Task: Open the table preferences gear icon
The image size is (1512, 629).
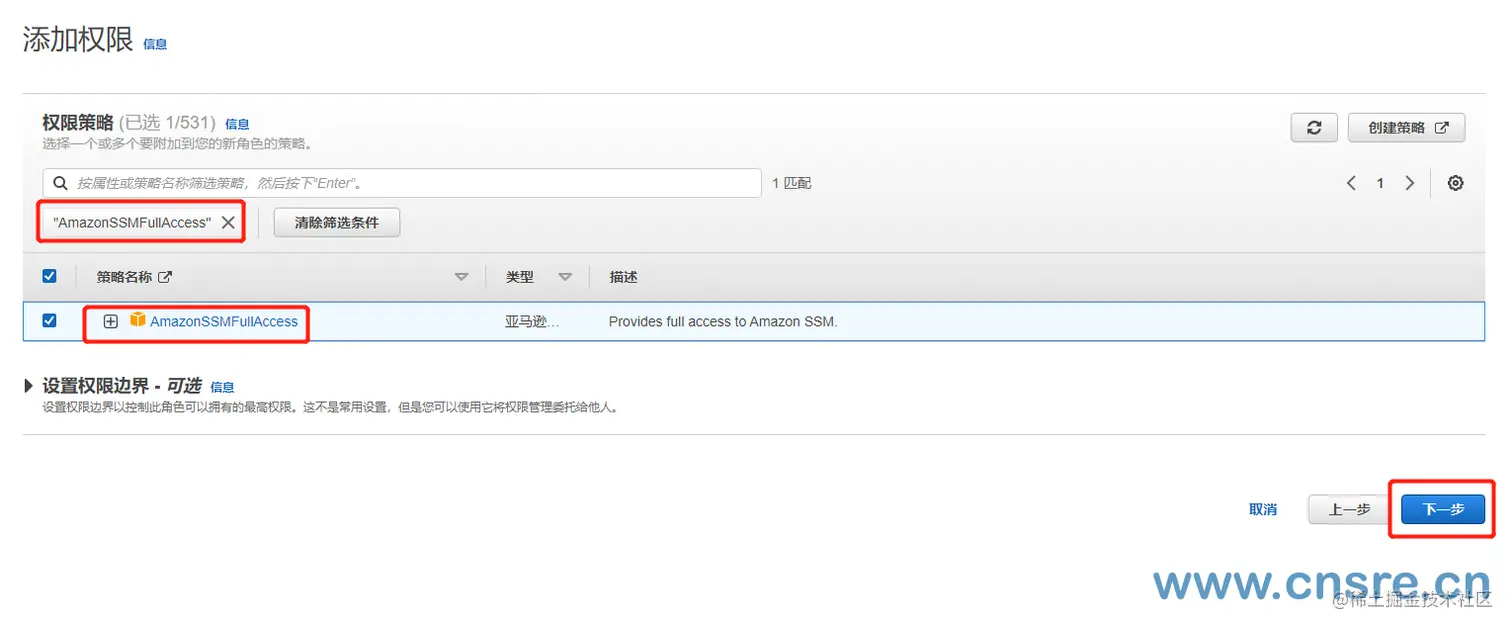Action: [1455, 182]
